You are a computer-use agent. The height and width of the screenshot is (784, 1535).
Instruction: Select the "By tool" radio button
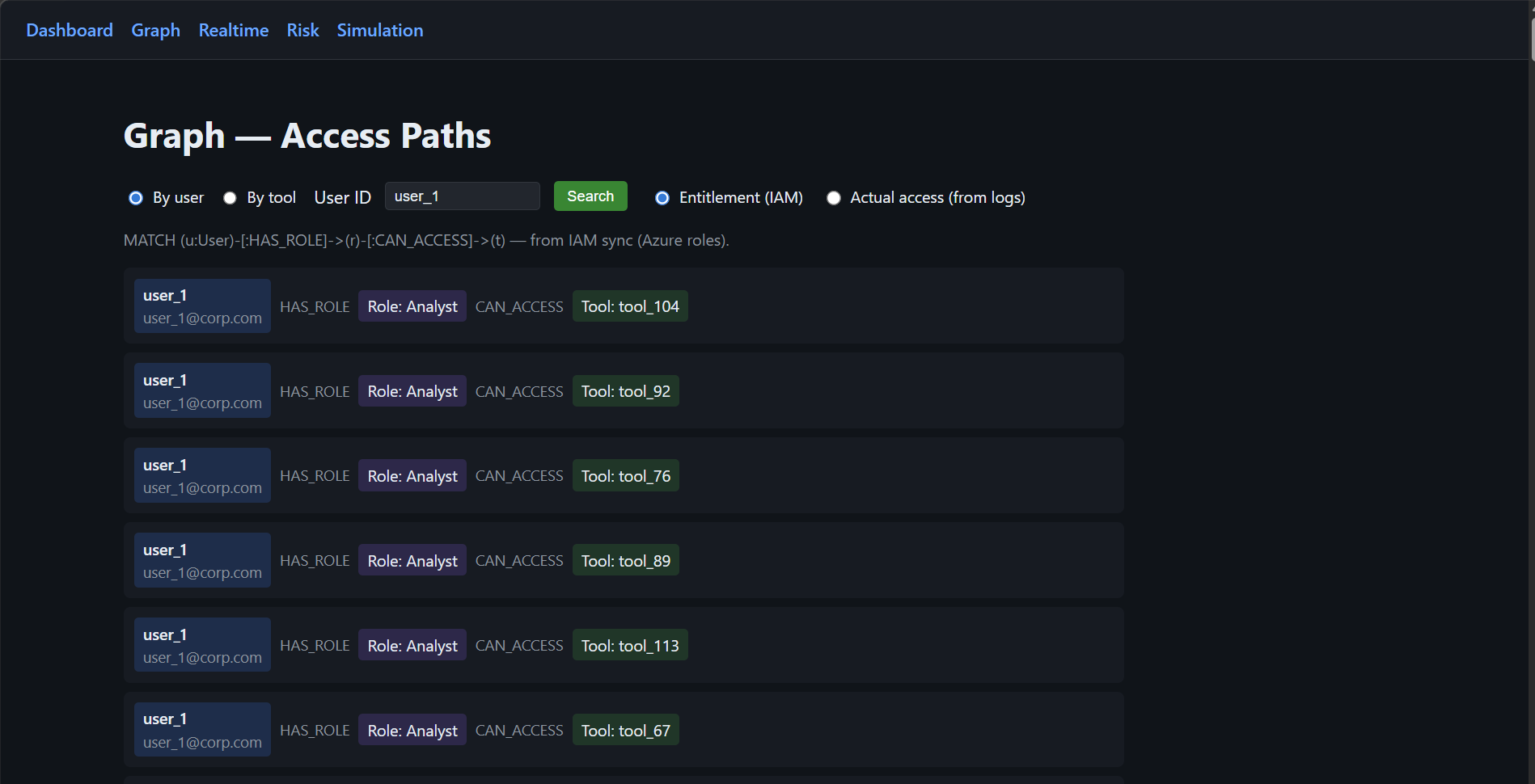coord(230,197)
